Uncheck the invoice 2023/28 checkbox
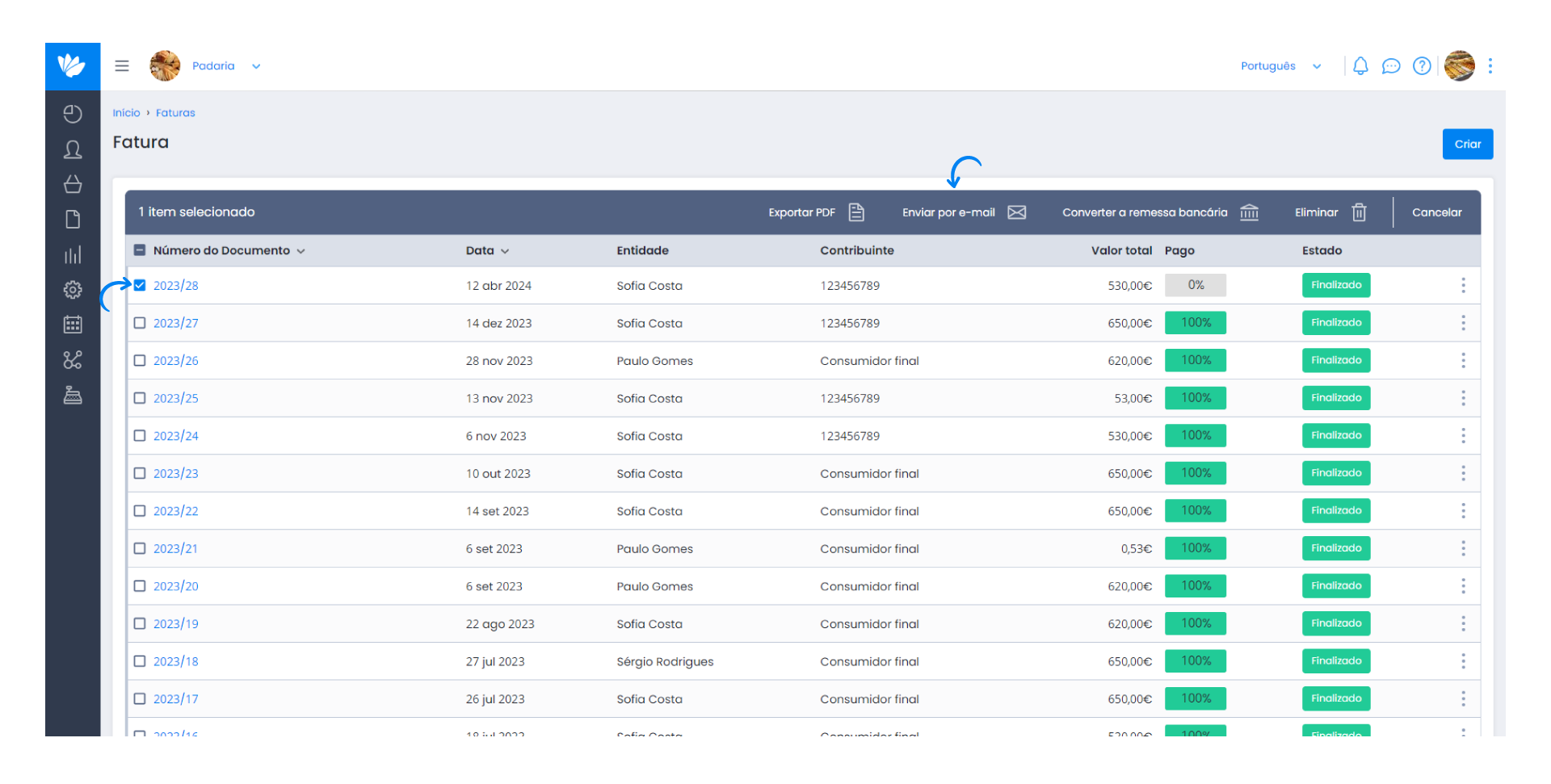Image resolution: width=1551 pixels, height=784 pixels. click(140, 285)
